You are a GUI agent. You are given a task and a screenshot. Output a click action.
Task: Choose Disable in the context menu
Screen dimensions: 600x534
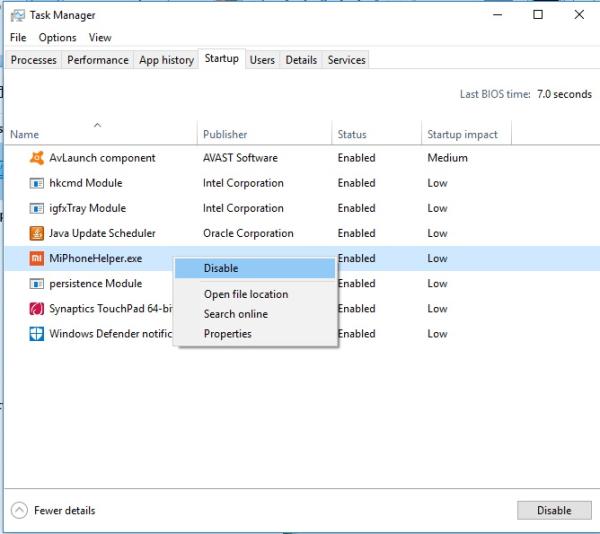(x=221, y=268)
